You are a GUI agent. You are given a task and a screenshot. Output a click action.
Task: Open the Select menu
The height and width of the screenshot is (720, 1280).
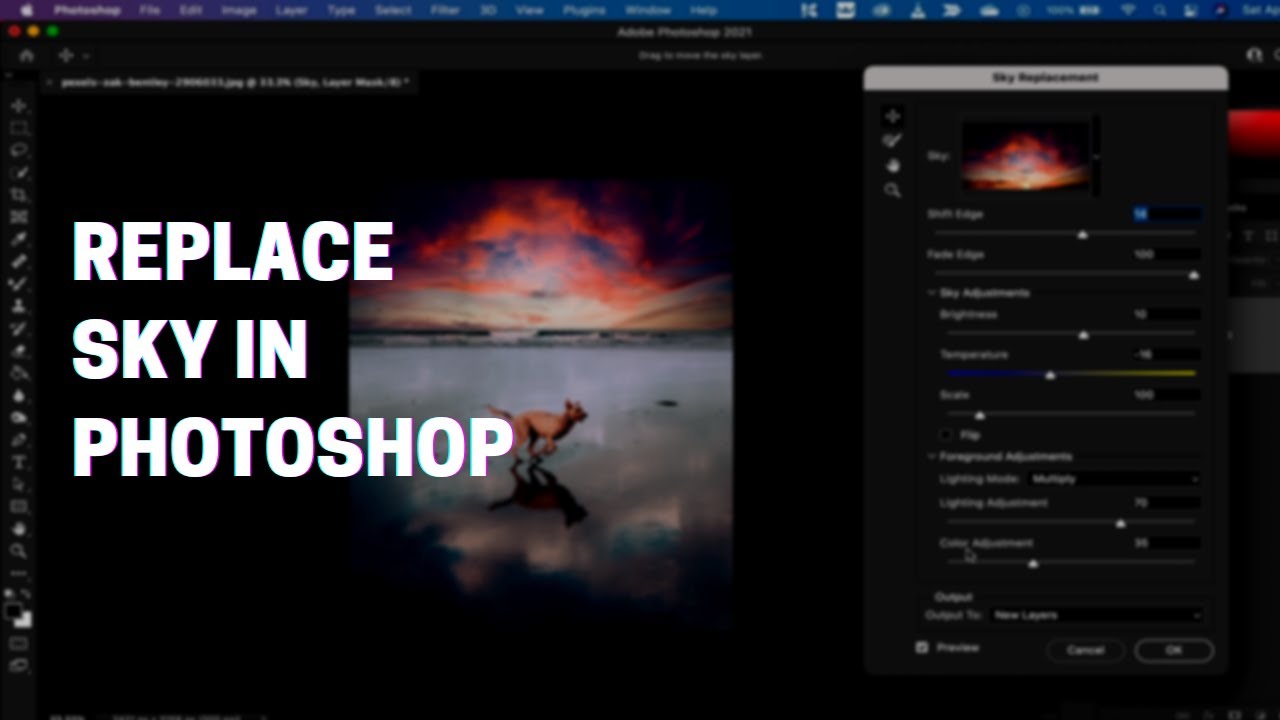393,10
